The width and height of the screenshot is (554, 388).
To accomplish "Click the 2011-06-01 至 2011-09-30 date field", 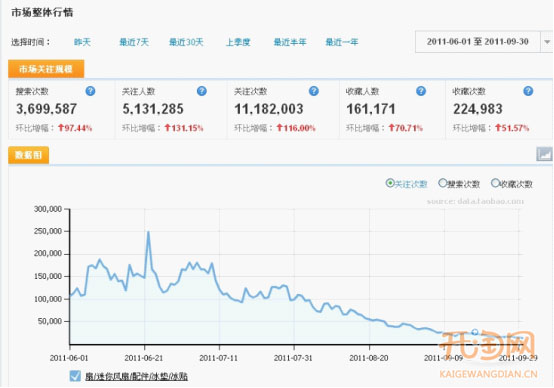I will point(478,42).
